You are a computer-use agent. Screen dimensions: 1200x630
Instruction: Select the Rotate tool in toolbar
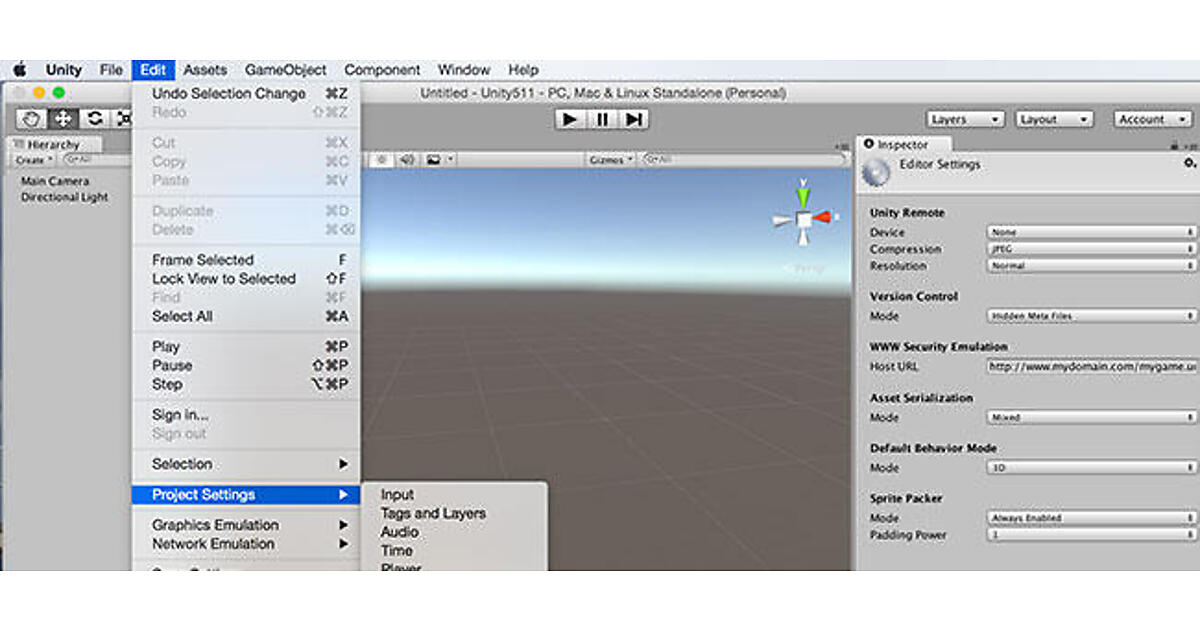tap(95, 119)
